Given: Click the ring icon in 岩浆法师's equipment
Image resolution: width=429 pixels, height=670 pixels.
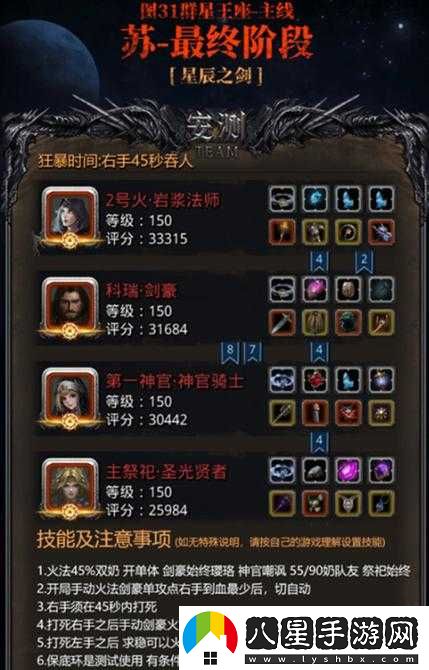Looking at the screenshot, I should tap(282, 199).
